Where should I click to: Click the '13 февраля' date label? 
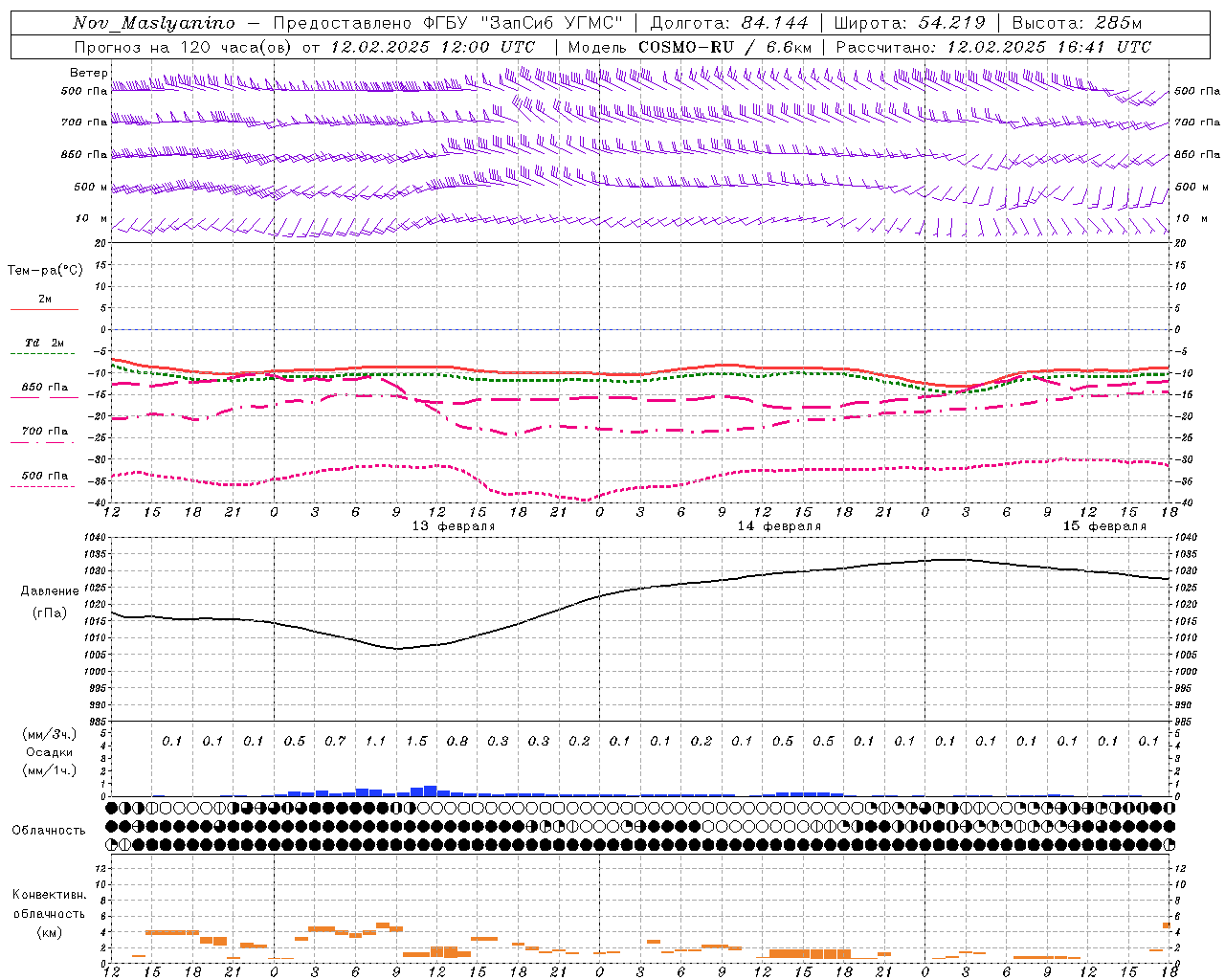[x=454, y=526]
